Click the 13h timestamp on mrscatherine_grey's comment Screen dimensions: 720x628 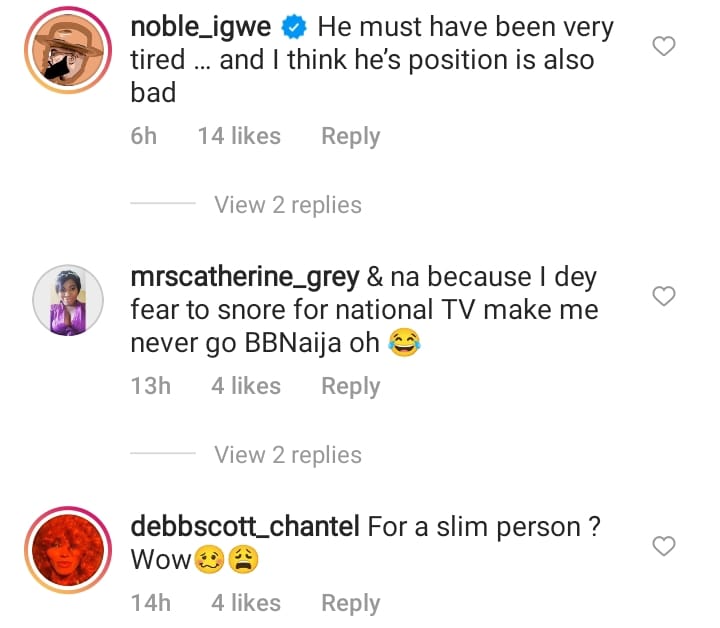[x=151, y=386]
